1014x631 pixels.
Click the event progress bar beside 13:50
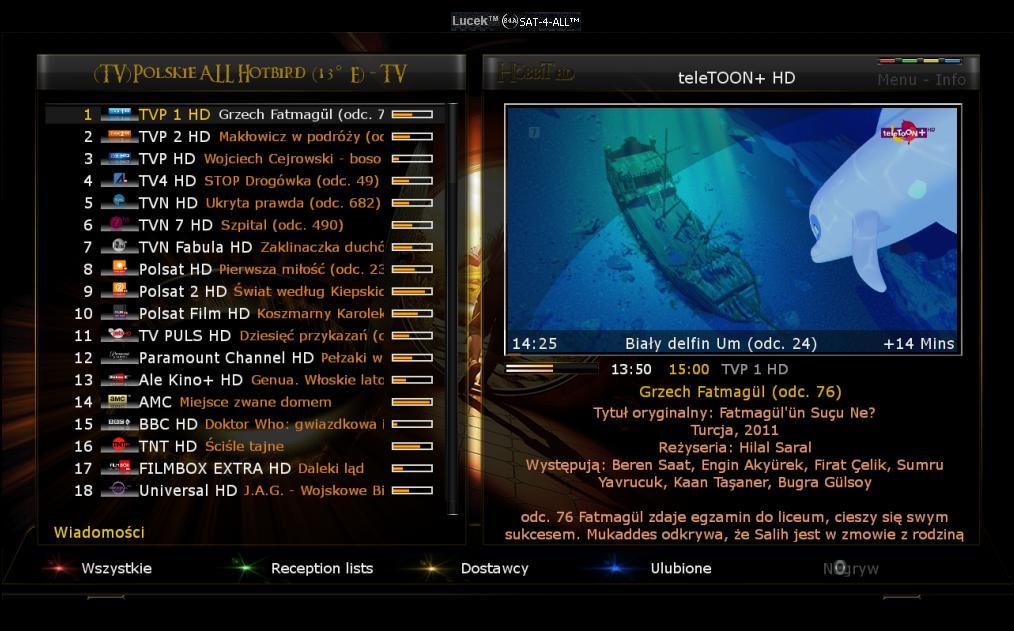point(550,368)
